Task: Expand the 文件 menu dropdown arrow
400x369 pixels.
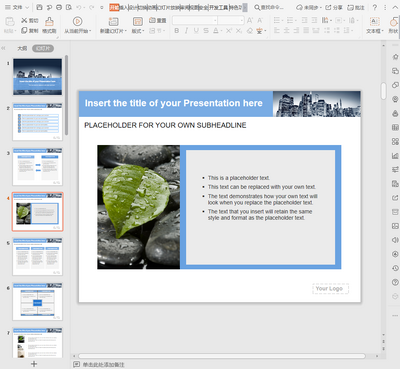Action: coord(27,7)
